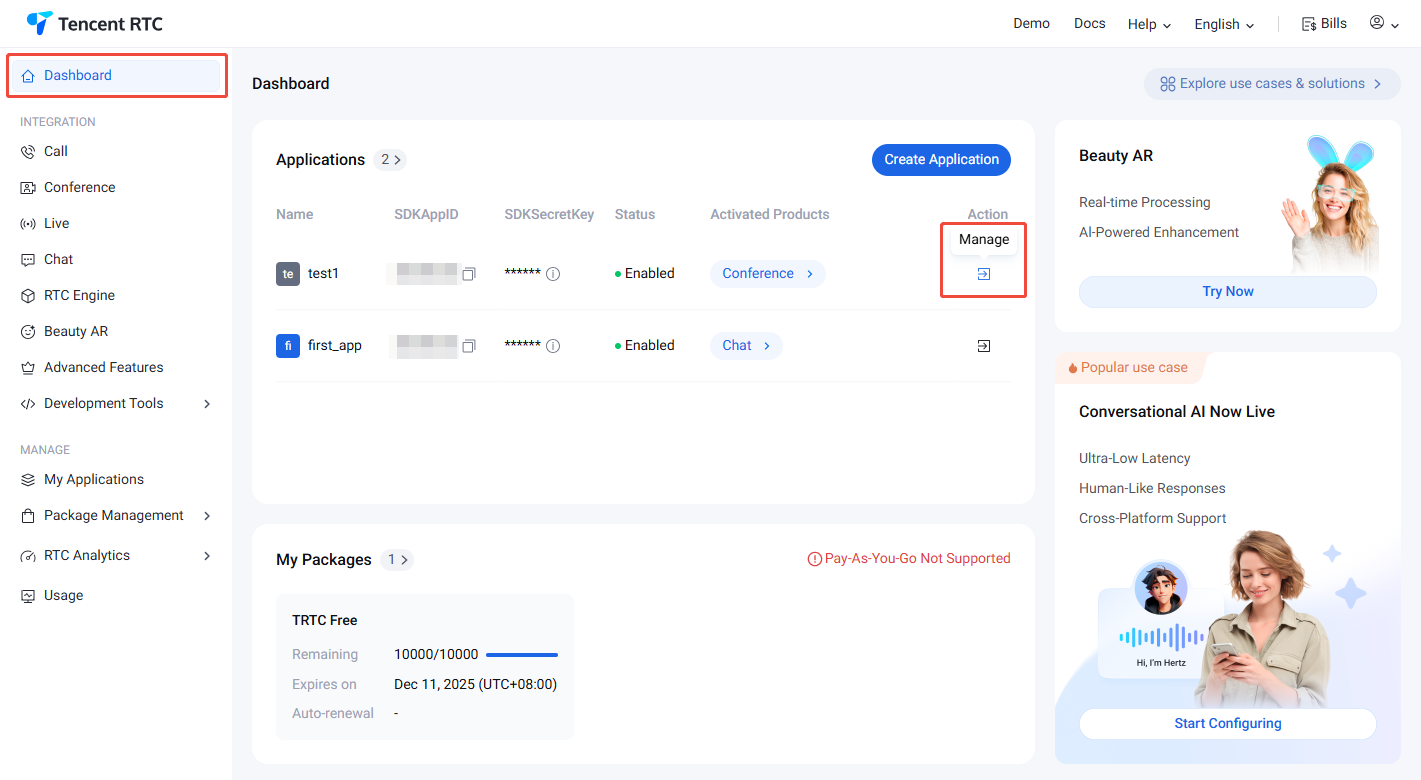The width and height of the screenshot is (1421, 780).
Task: Click the Bills icon in header
Action: pyautogui.click(x=1309, y=24)
